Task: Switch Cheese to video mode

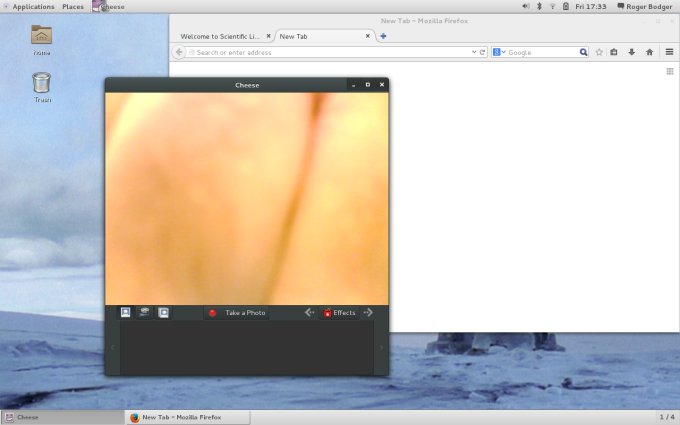Action: (144, 312)
